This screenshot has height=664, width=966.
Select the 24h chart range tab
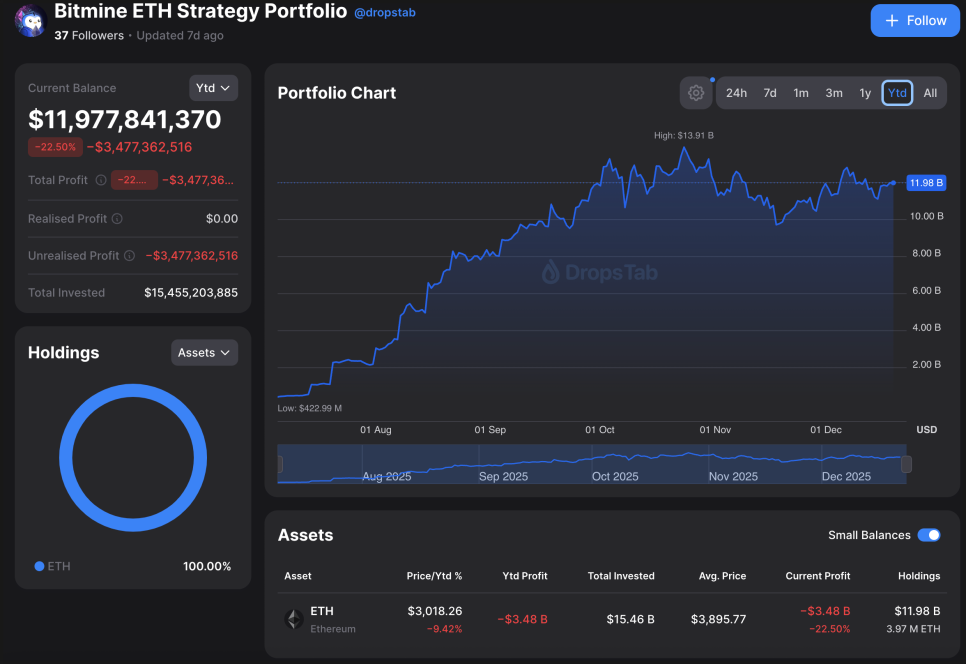point(736,93)
